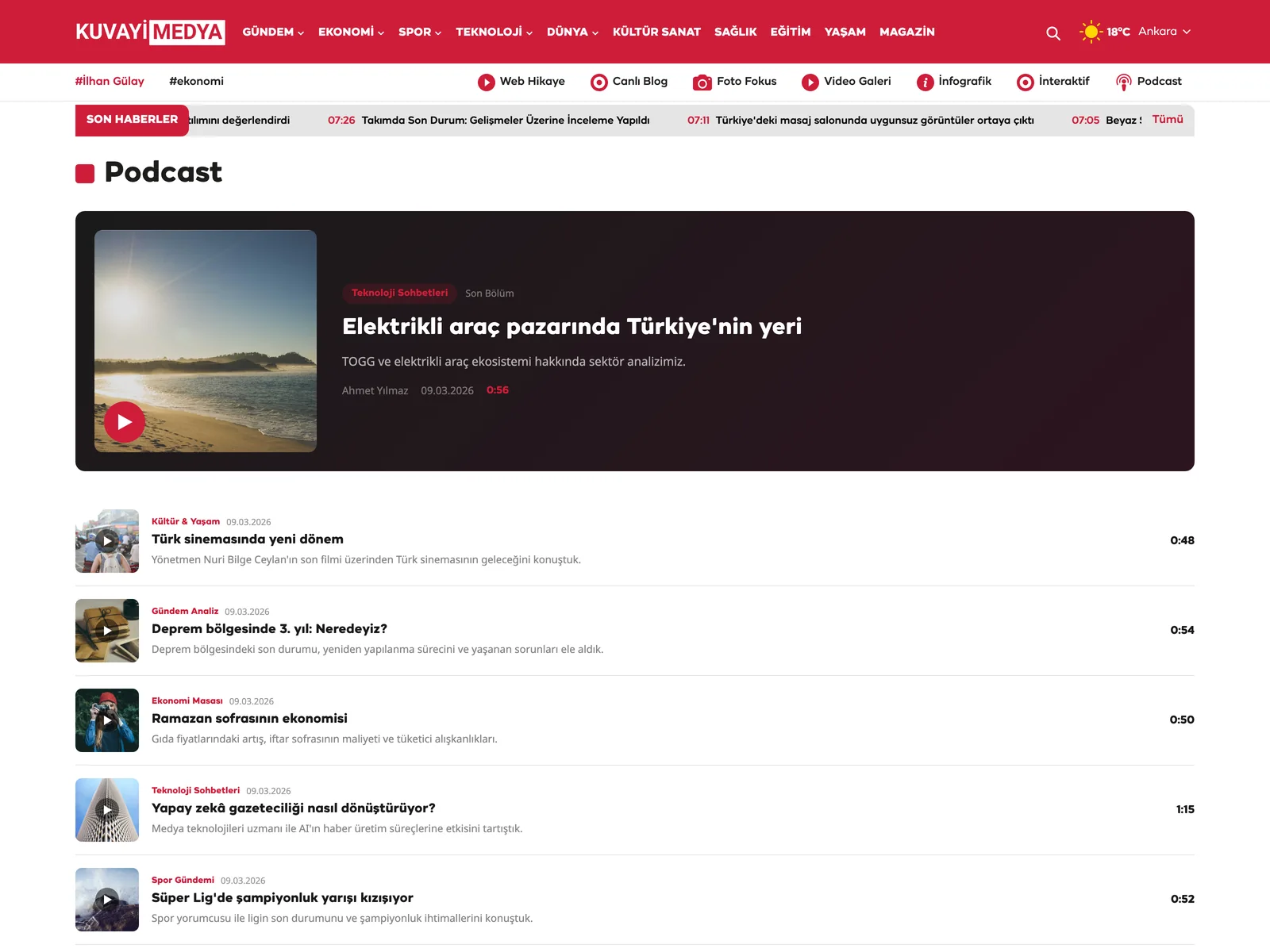Viewport: 1270px width, 952px height.
Task: Click the Gündem Analiz category label
Action: pyautogui.click(x=185, y=612)
